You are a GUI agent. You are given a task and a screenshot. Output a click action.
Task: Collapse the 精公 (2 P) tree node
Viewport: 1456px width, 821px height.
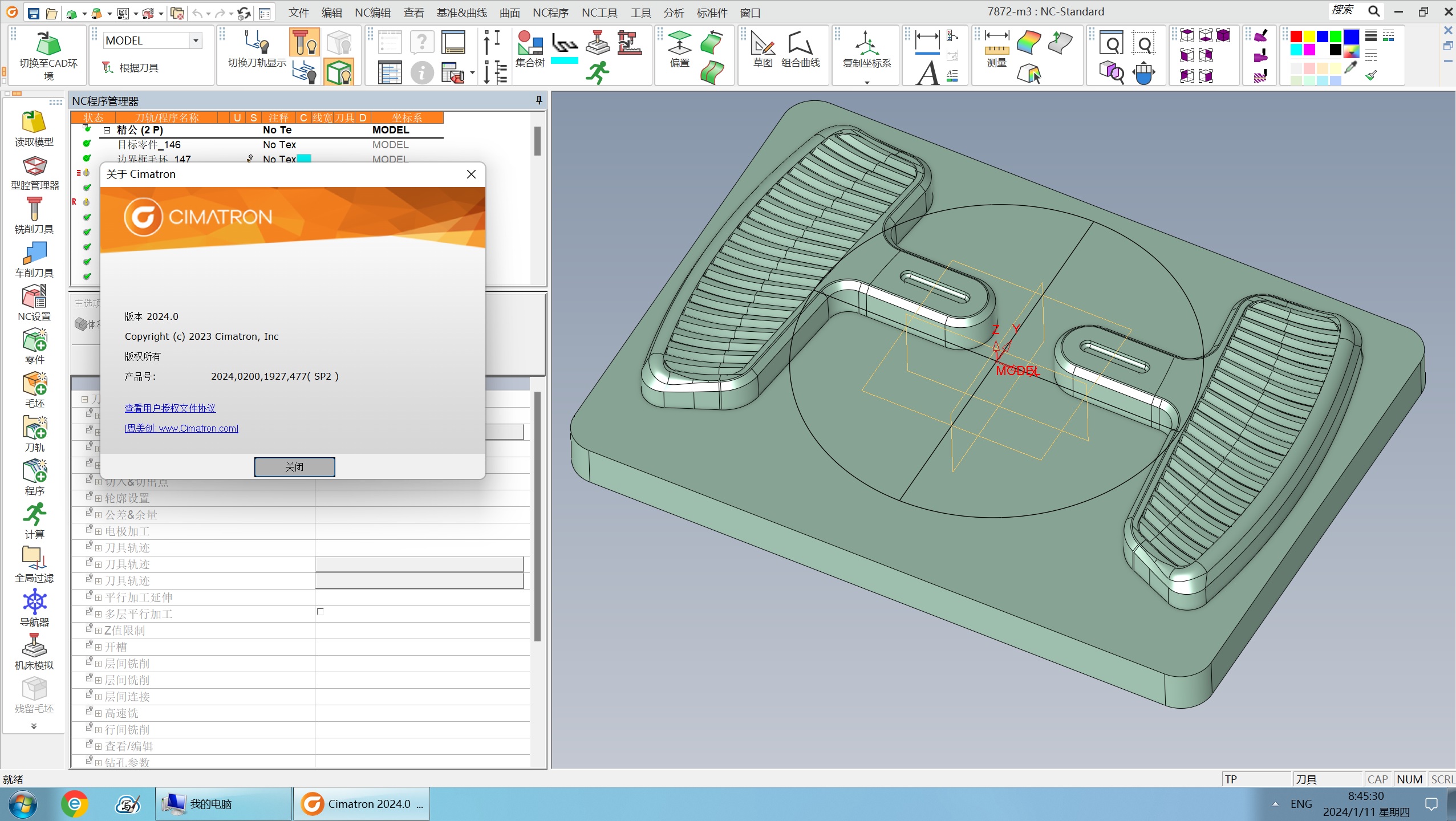pos(107,130)
